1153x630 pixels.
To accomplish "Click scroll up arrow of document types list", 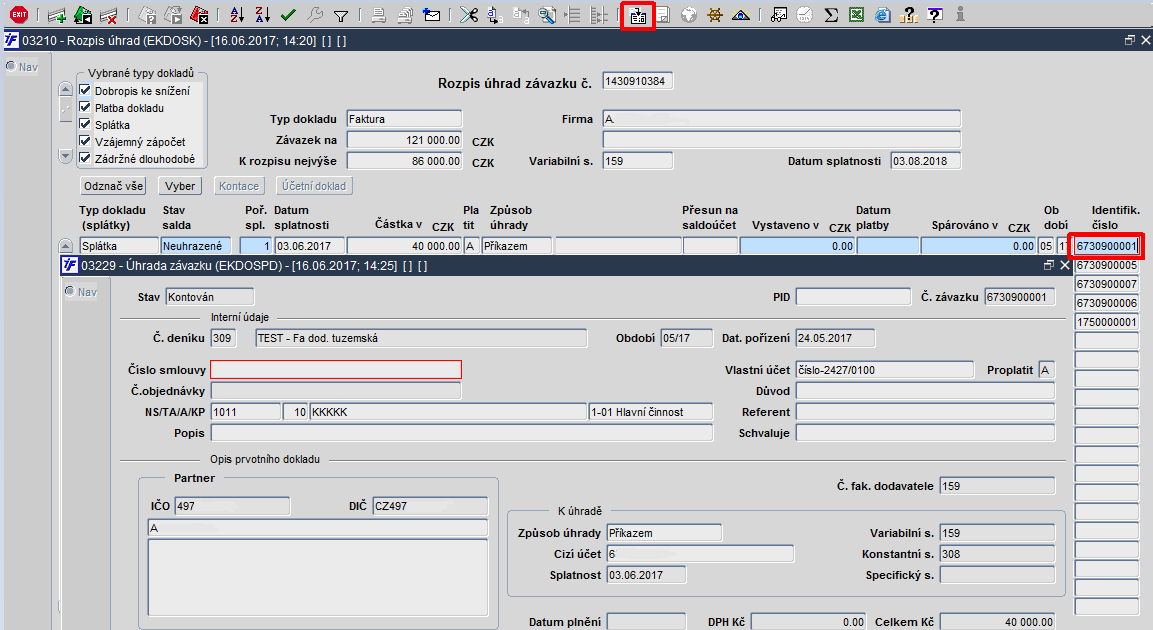I will coord(65,90).
